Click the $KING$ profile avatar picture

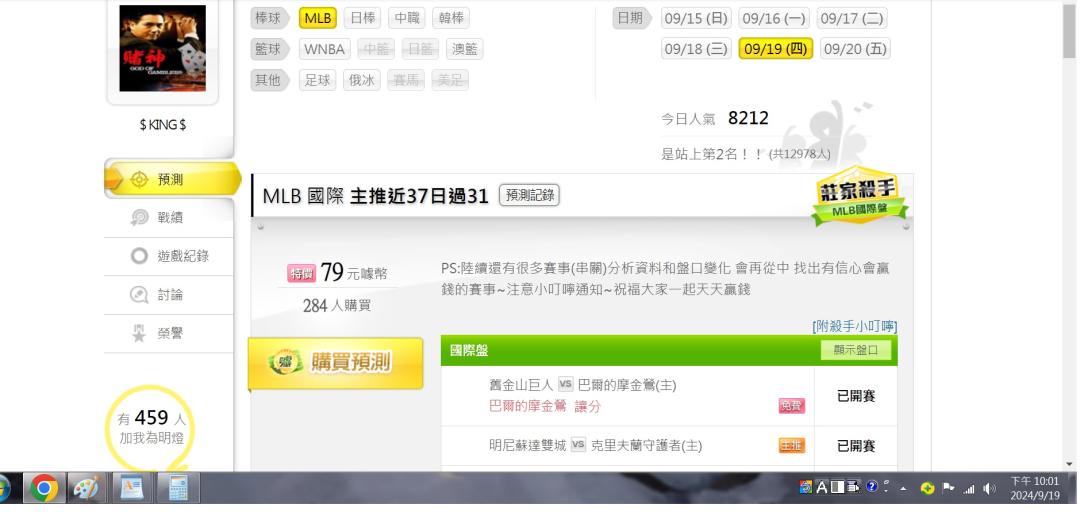[163, 48]
